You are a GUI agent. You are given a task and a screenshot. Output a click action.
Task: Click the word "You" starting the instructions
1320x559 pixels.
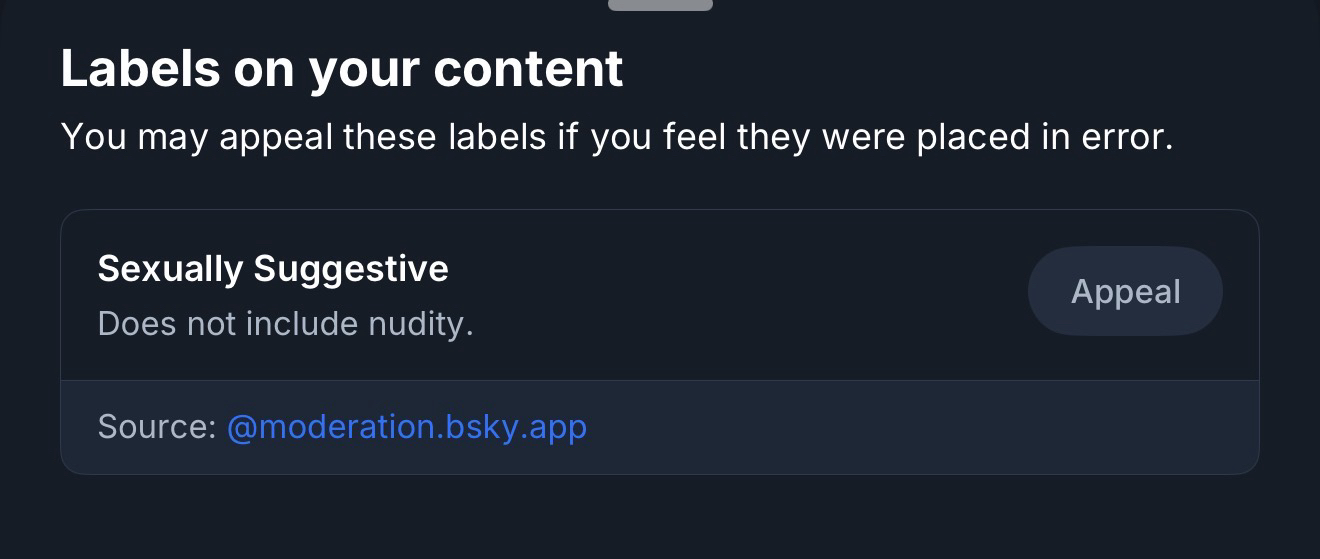(x=93, y=136)
